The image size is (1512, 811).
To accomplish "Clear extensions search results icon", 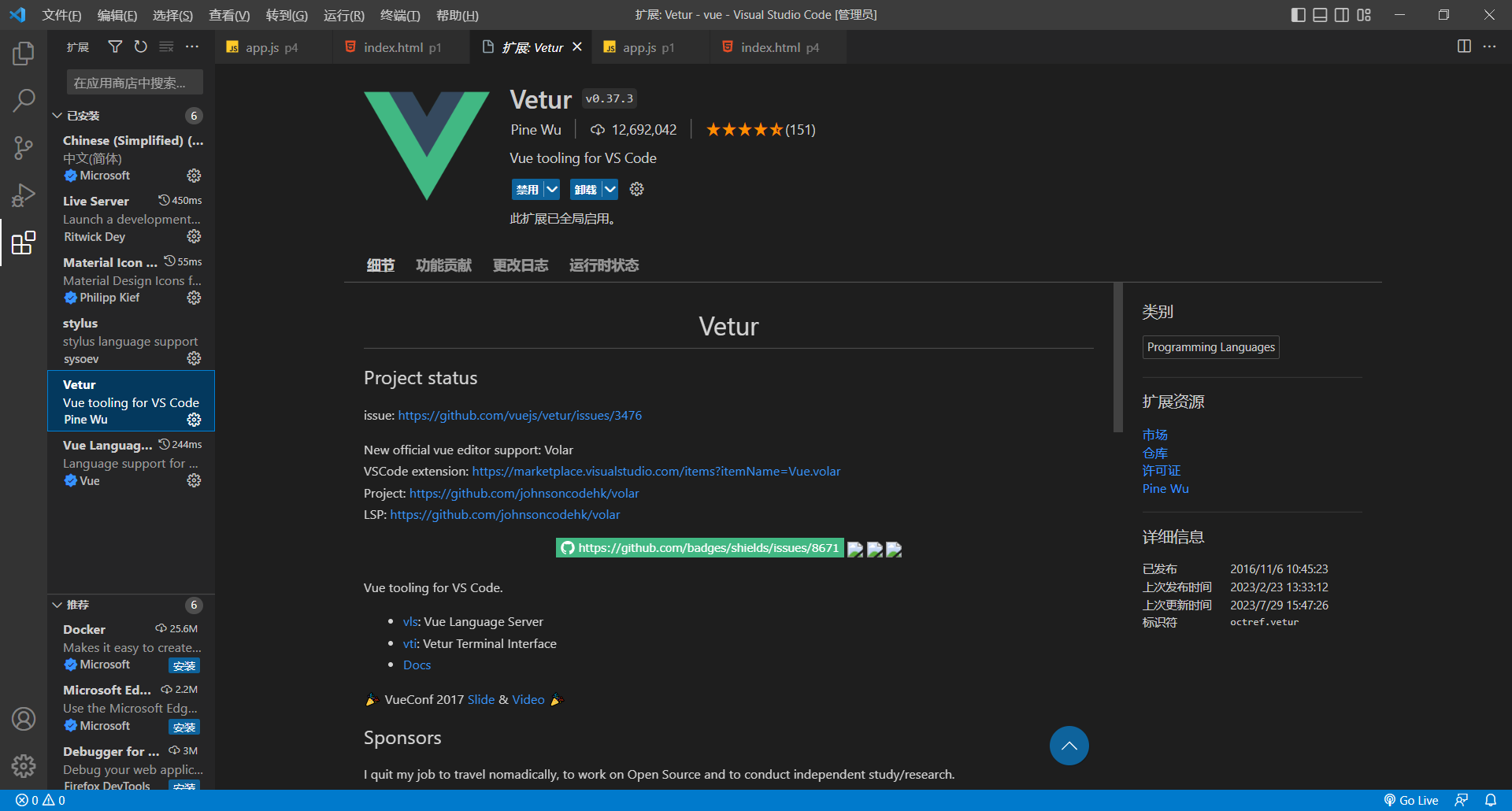I will pos(166,47).
